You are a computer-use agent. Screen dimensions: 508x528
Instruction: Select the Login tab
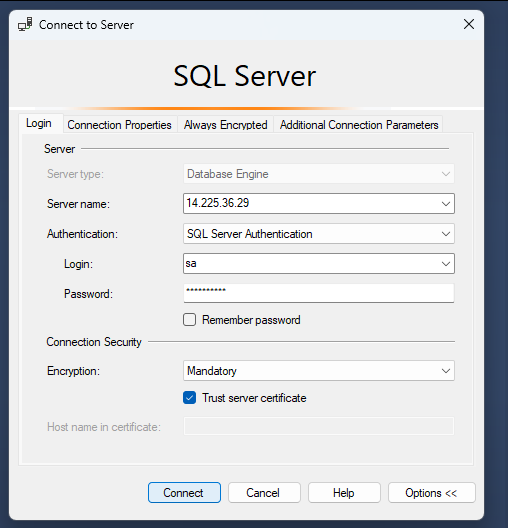[x=39, y=123]
